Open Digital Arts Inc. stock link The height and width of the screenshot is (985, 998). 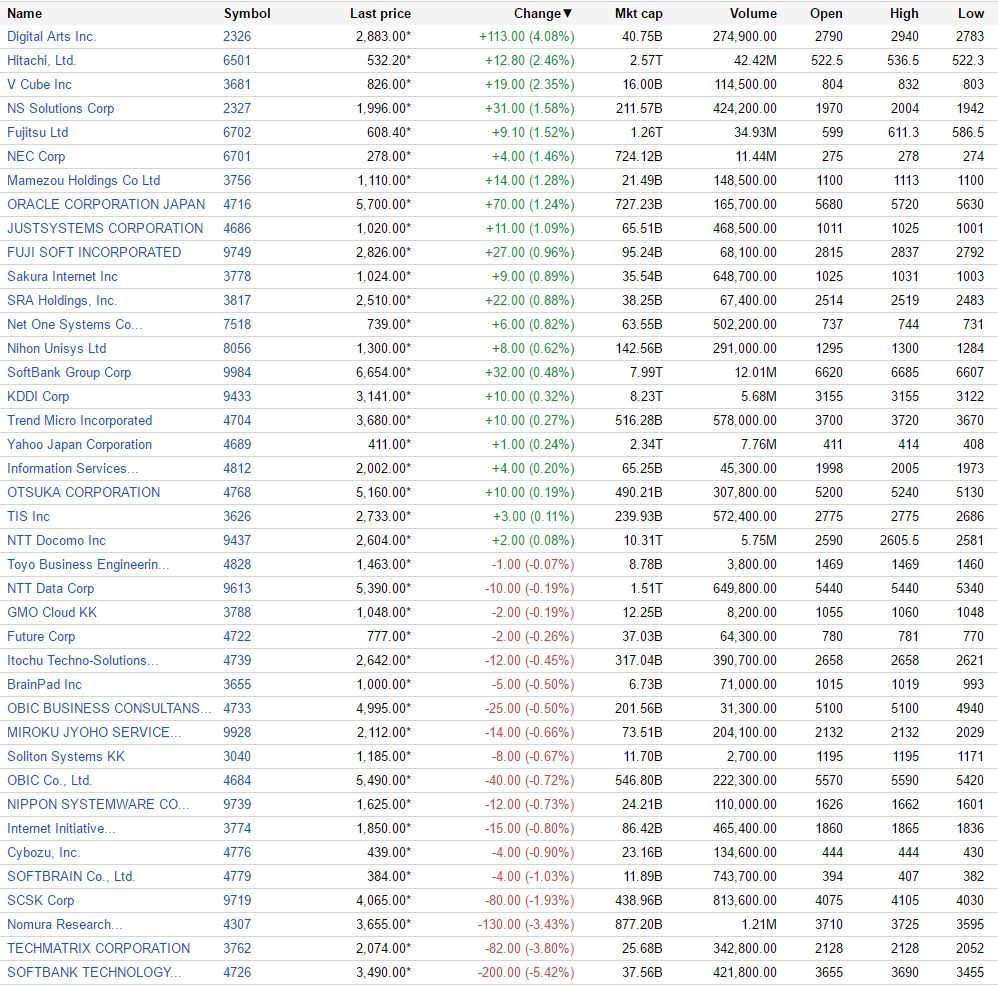click(52, 37)
